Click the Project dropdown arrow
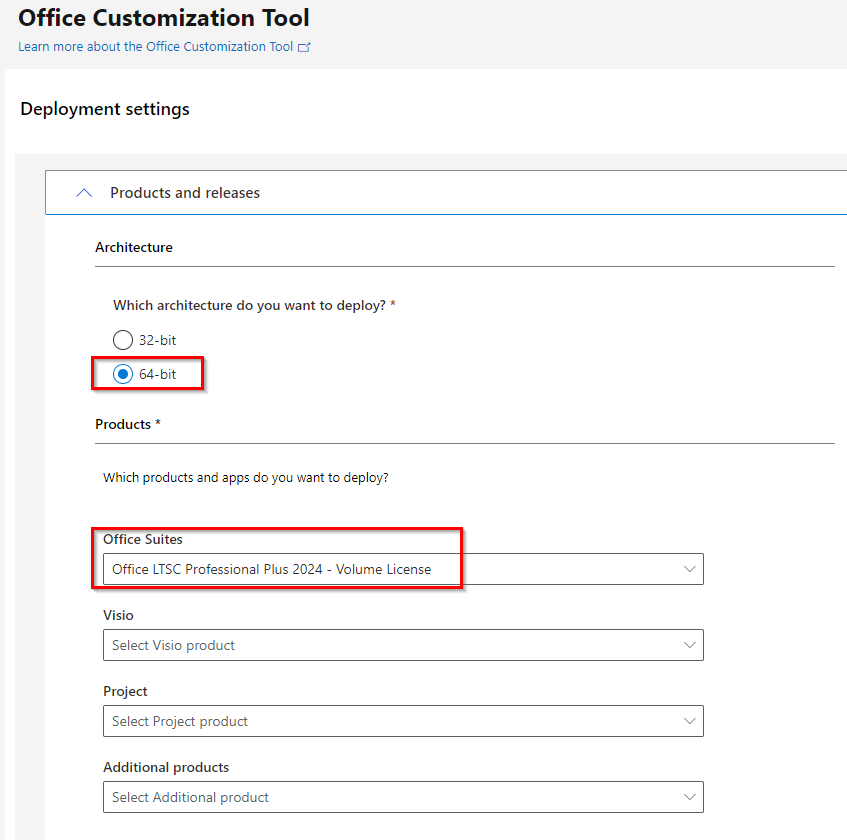 pyautogui.click(x=689, y=721)
